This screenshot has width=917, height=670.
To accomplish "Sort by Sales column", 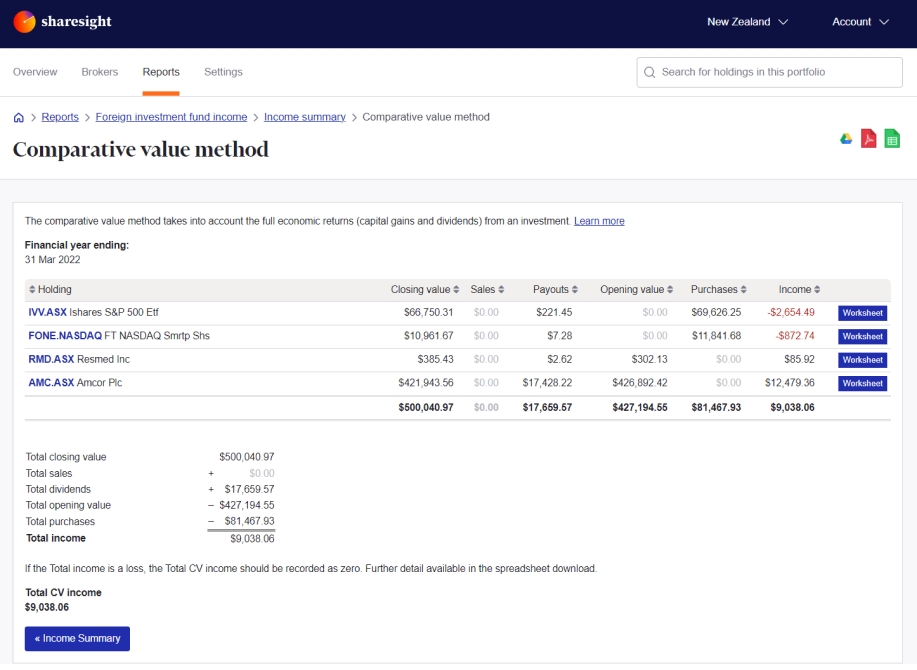I will [x=487, y=290].
